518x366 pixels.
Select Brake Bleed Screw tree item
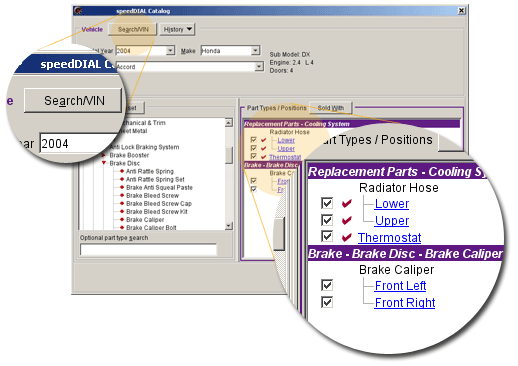pyautogui.click(x=152, y=195)
